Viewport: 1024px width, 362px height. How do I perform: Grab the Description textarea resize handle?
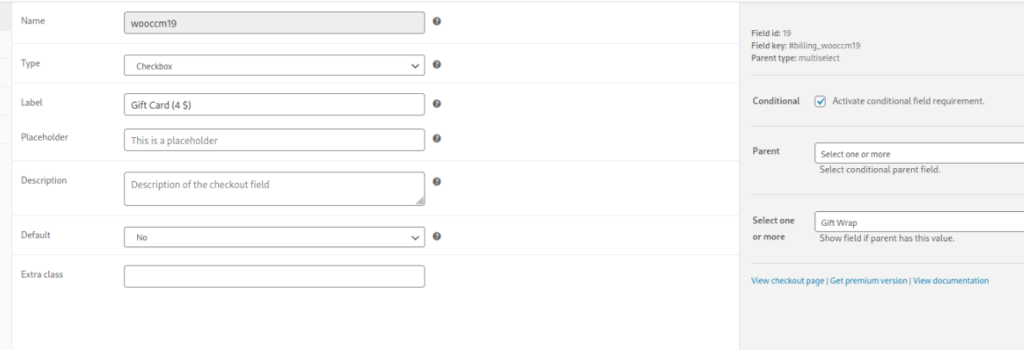tap(420, 201)
